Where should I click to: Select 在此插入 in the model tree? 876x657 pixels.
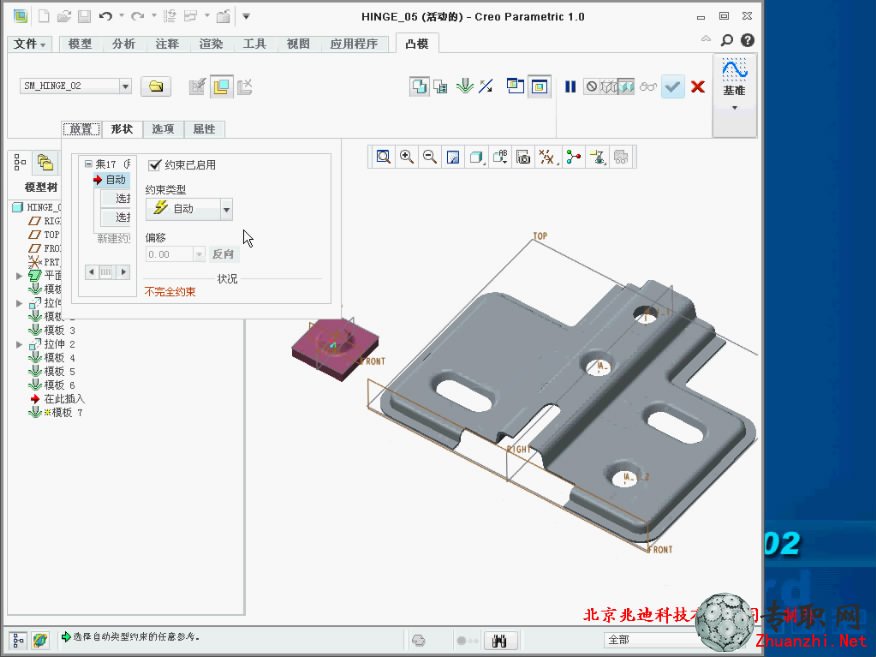click(x=64, y=399)
